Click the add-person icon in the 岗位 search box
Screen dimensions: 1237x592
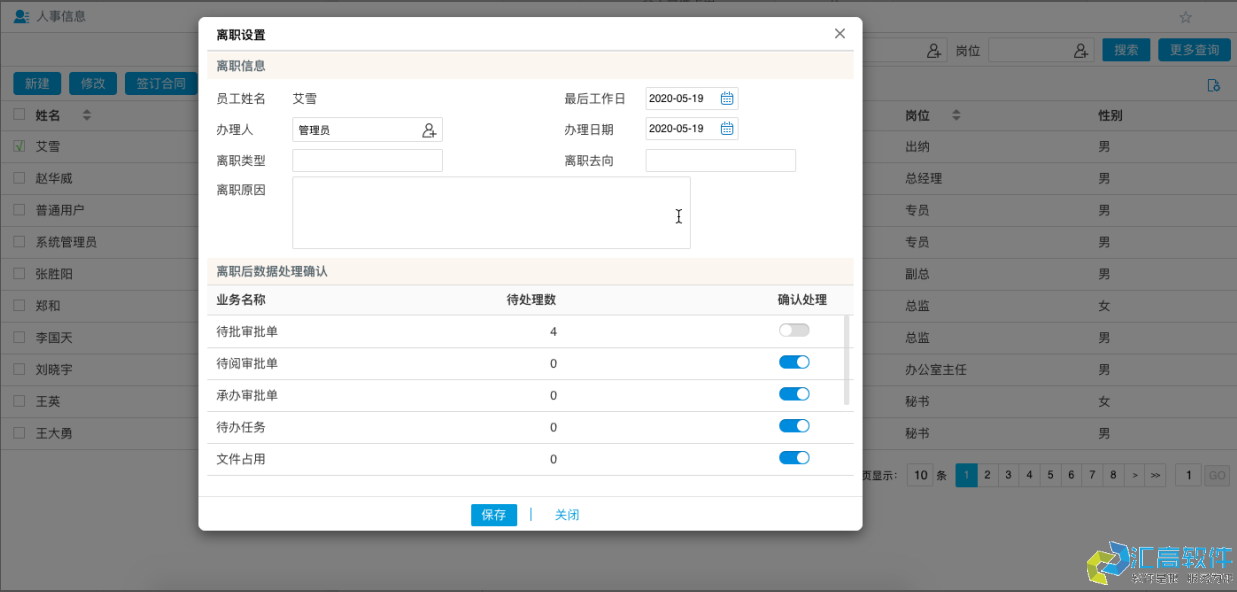pyautogui.click(x=1079, y=50)
